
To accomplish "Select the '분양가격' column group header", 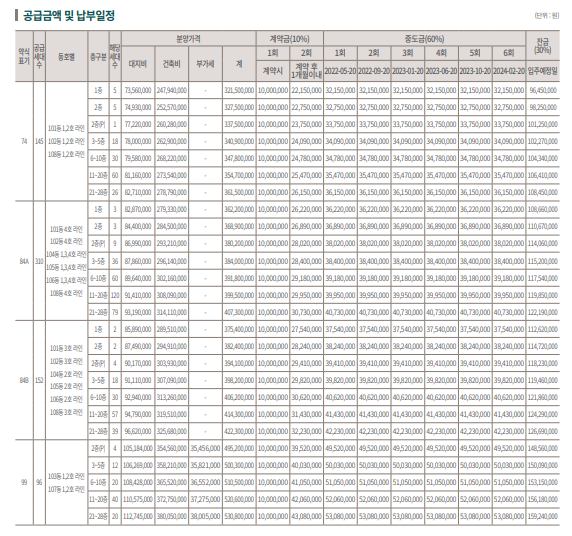I will (189, 39).
